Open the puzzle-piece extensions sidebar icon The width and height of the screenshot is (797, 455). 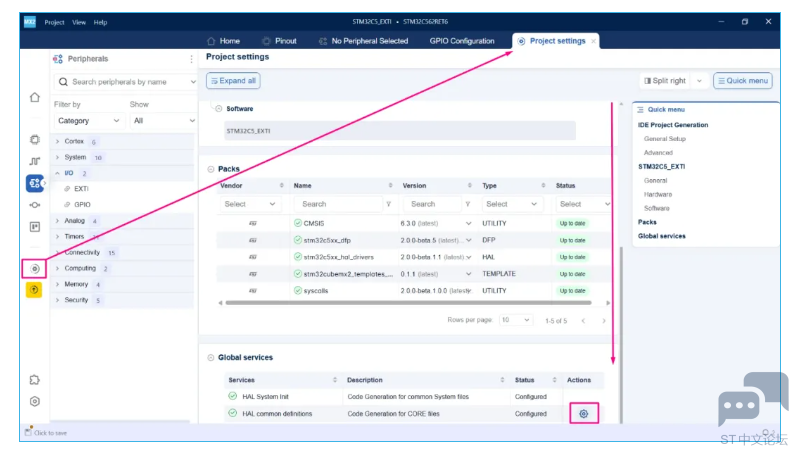tap(35, 380)
